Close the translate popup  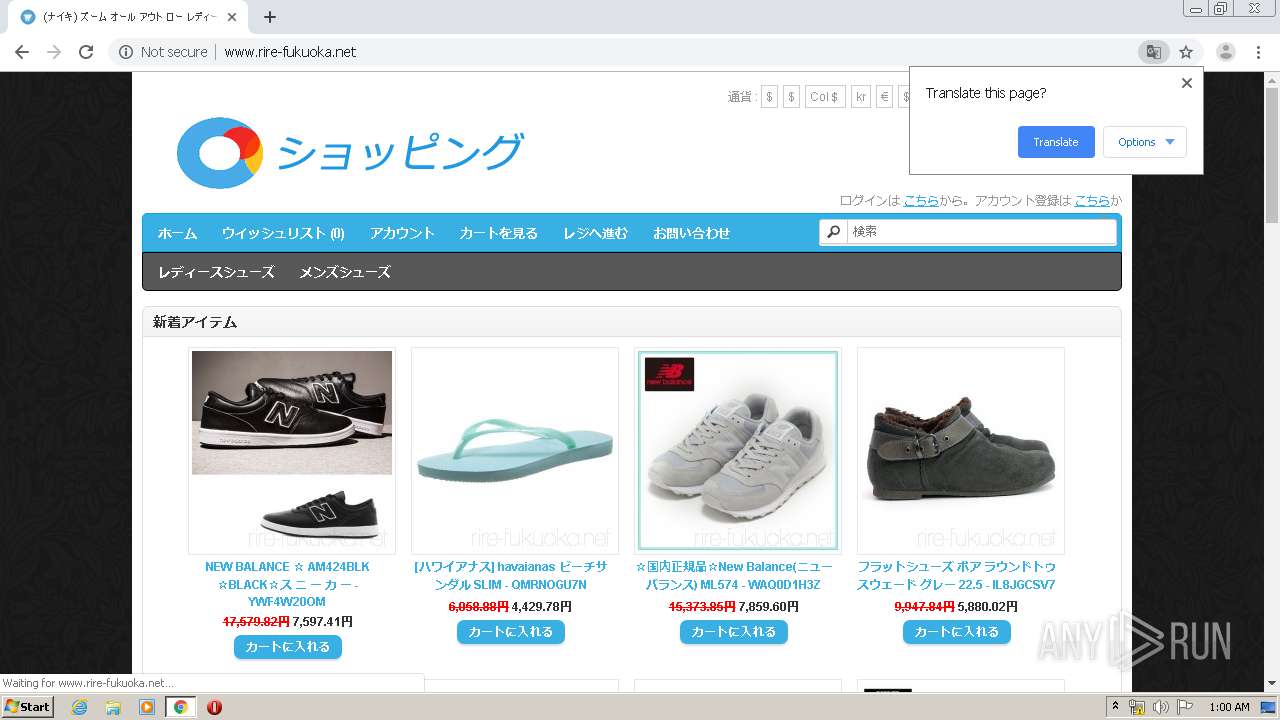click(x=1187, y=83)
